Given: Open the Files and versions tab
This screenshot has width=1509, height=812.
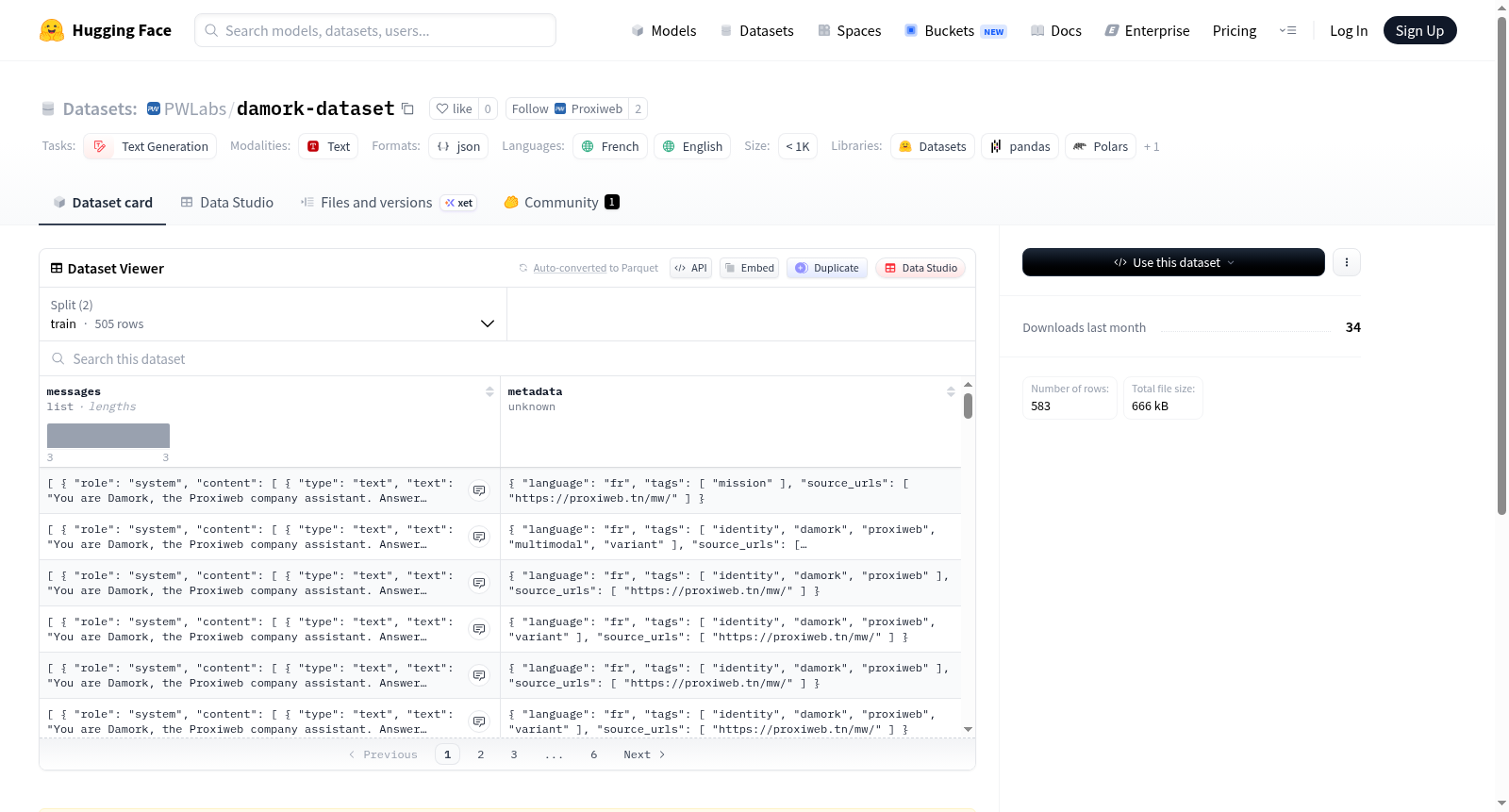Looking at the screenshot, I should pos(389,202).
